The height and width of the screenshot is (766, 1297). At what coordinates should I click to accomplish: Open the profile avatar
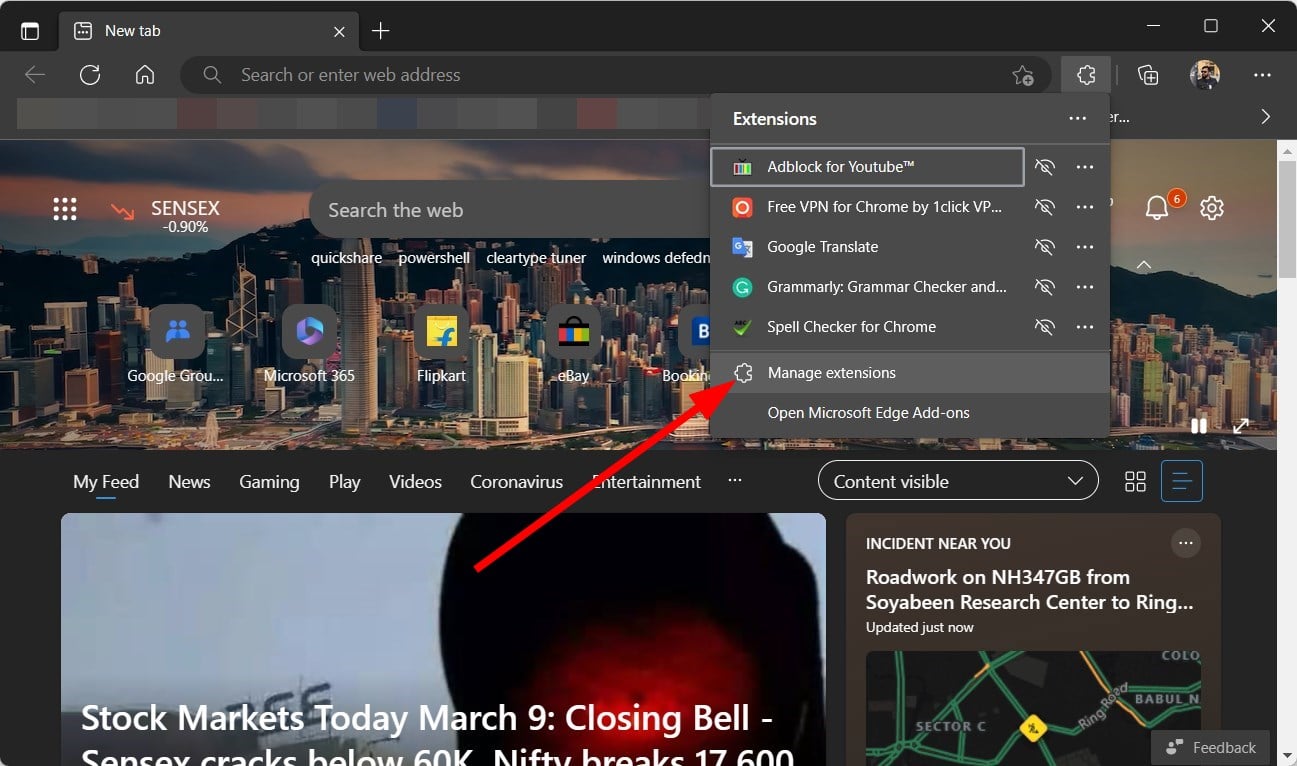point(1205,75)
